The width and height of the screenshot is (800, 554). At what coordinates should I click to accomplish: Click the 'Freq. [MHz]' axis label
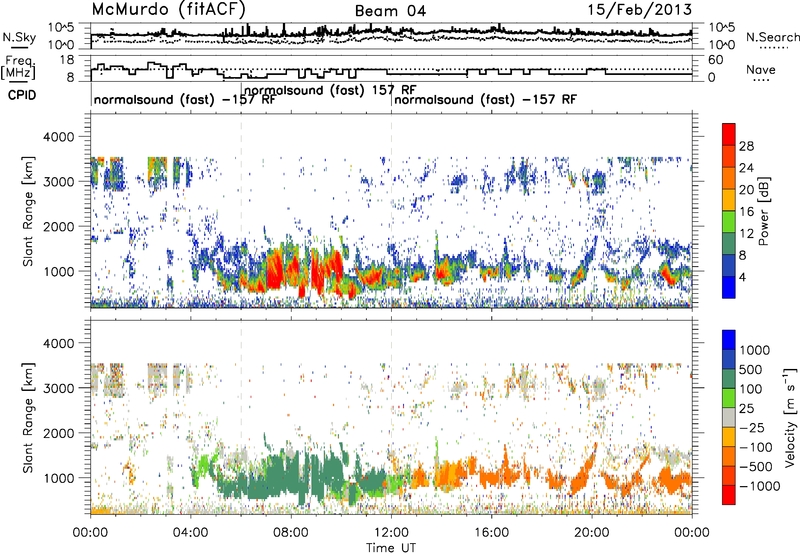[x=18, y=68]
